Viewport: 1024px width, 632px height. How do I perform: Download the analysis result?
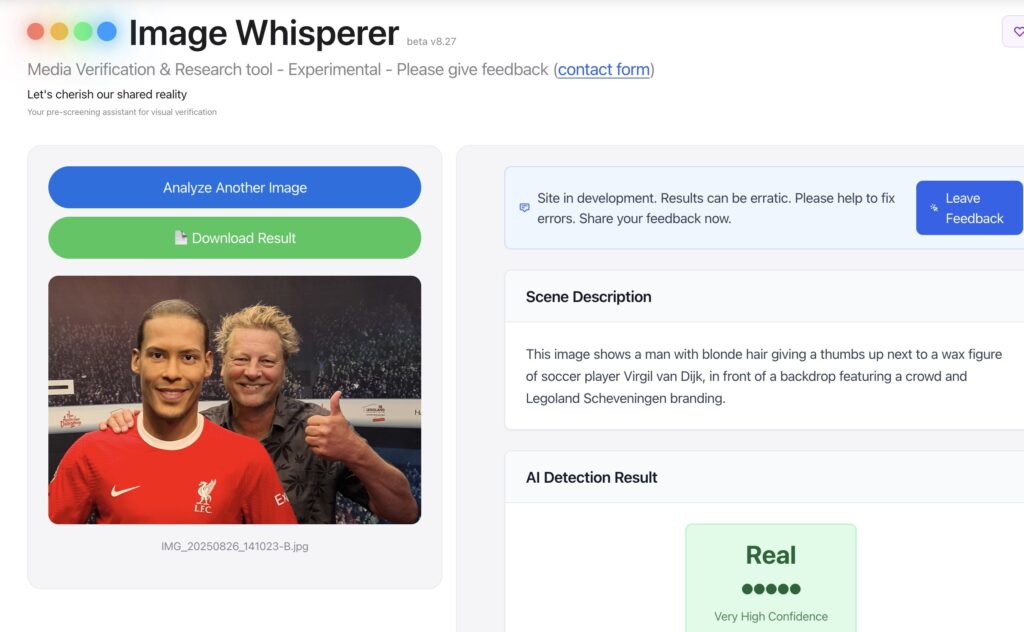[234, 238]
